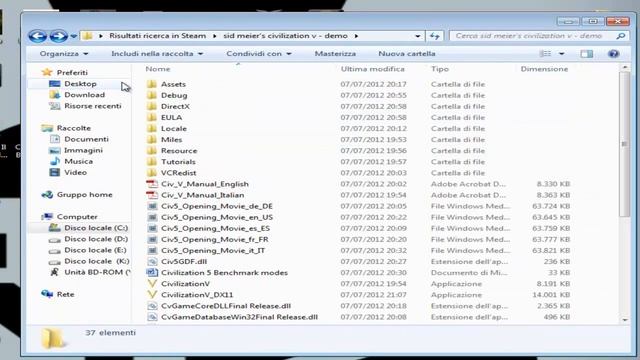The height and width of the screenshot is (360, 640).
Task: Open the Immagini library
Action: tap(83, 150)
